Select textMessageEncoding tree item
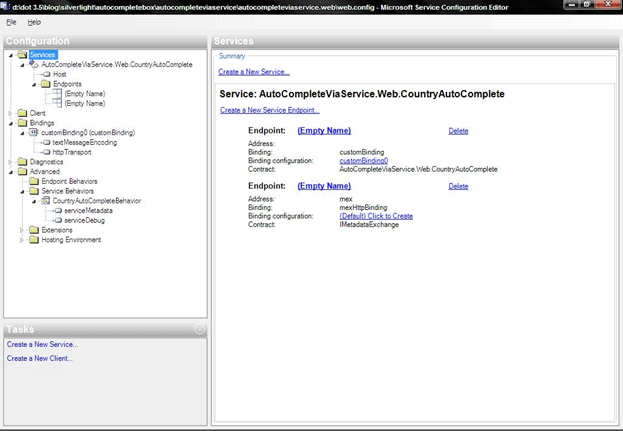Image resolution: width=623 pixels, height=431 pixels. 85,142
